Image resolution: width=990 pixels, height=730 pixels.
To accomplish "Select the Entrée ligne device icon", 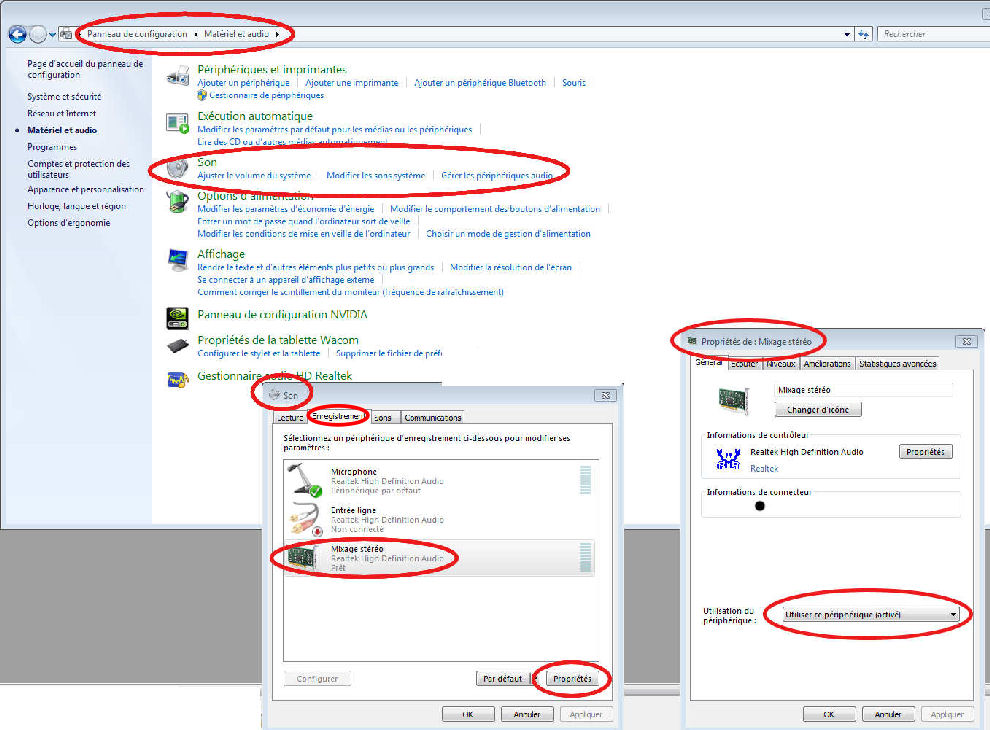I will pyautogui.click(x=306, y=519).
